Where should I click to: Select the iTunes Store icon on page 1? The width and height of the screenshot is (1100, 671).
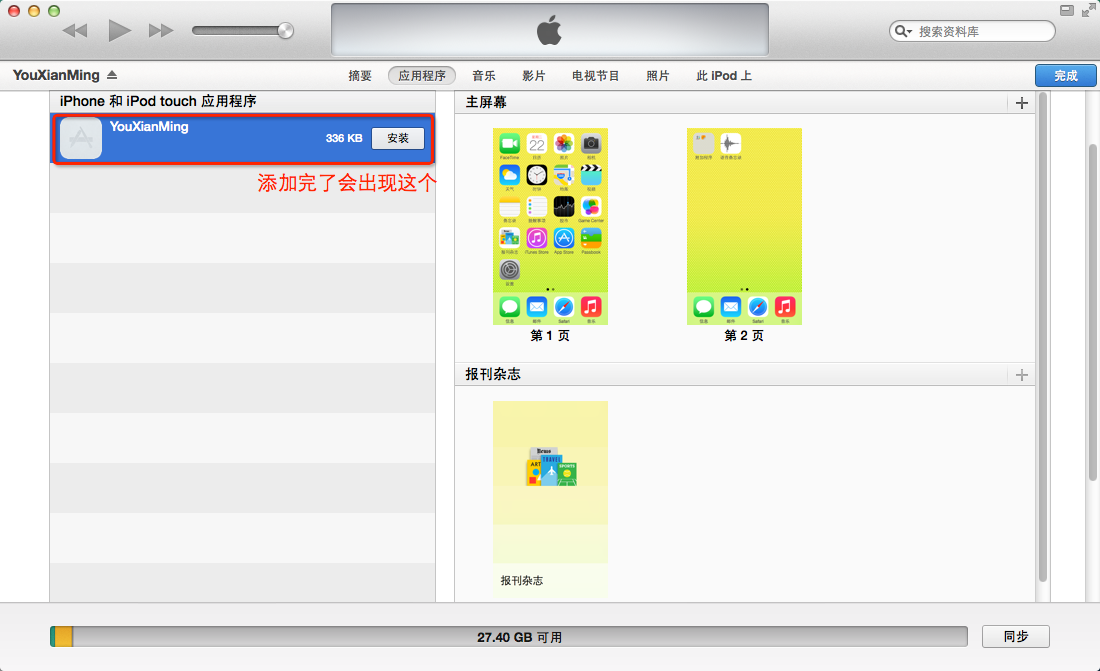537,238
